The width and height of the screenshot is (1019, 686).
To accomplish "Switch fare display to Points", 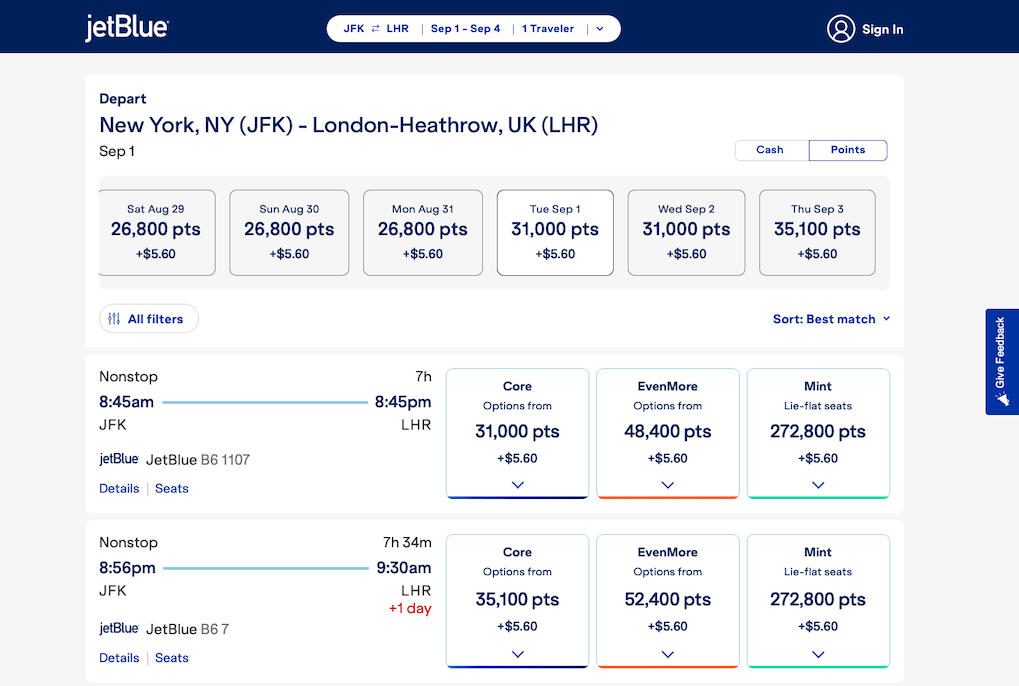I will 847,150.
